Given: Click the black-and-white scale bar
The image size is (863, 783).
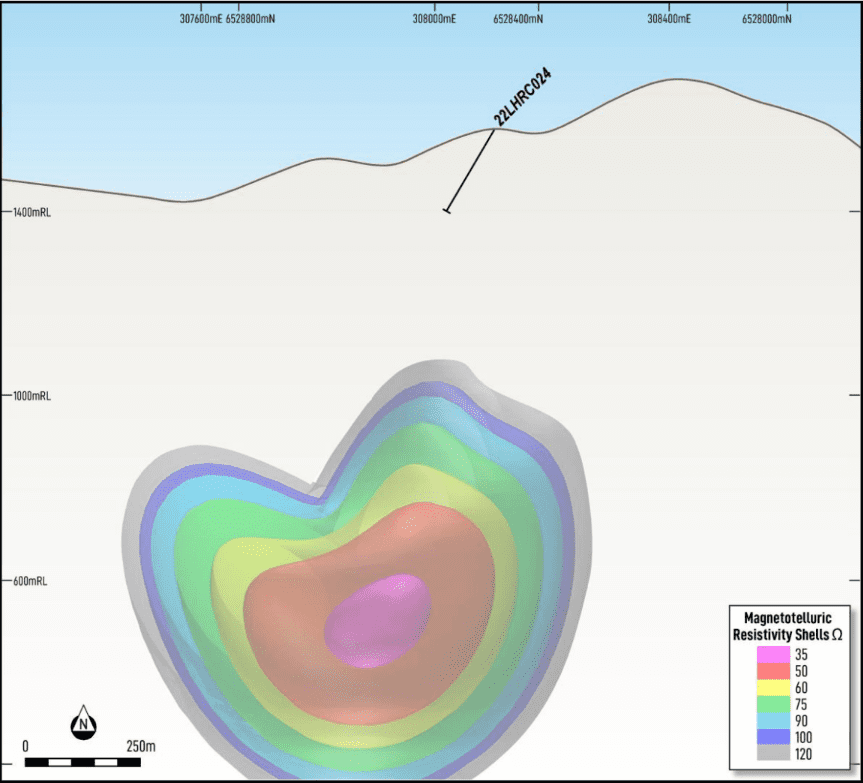Looking at the screenshot, I should (x=81, y=763).
